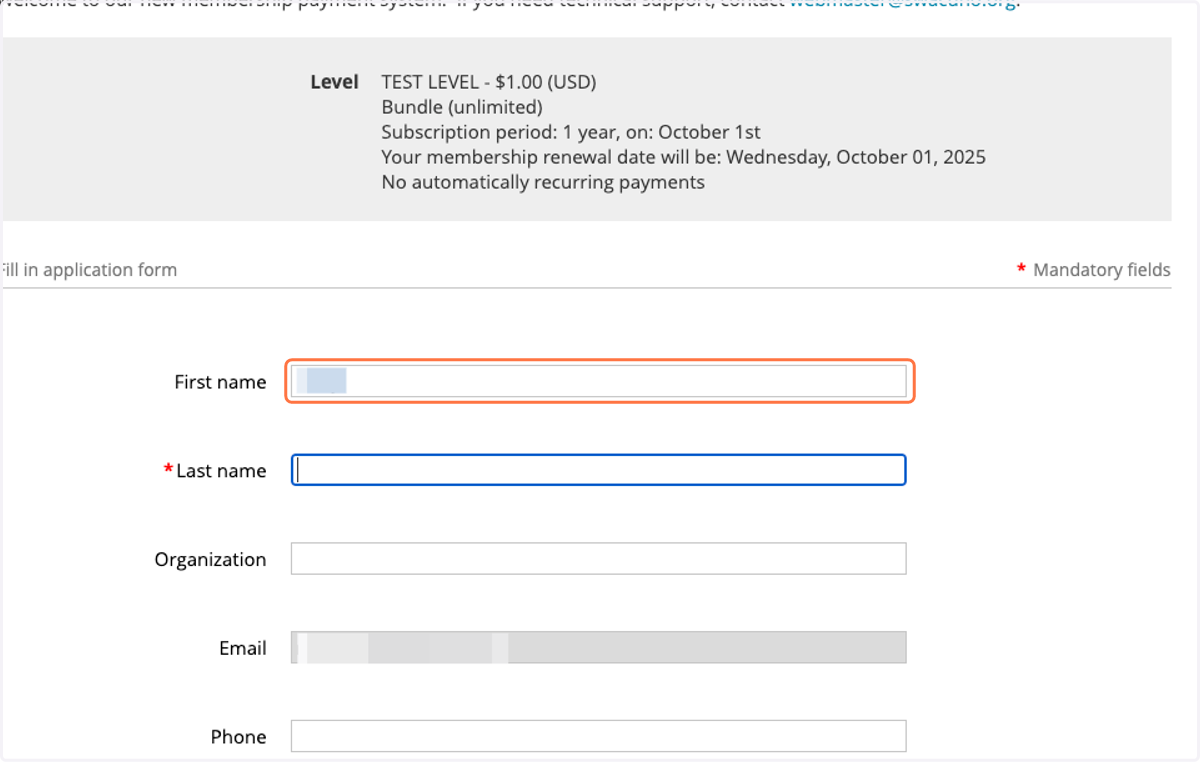Screen dimensions: 1200x762
Task: Select the Organization text box
Action: click(x=599, y=559)
